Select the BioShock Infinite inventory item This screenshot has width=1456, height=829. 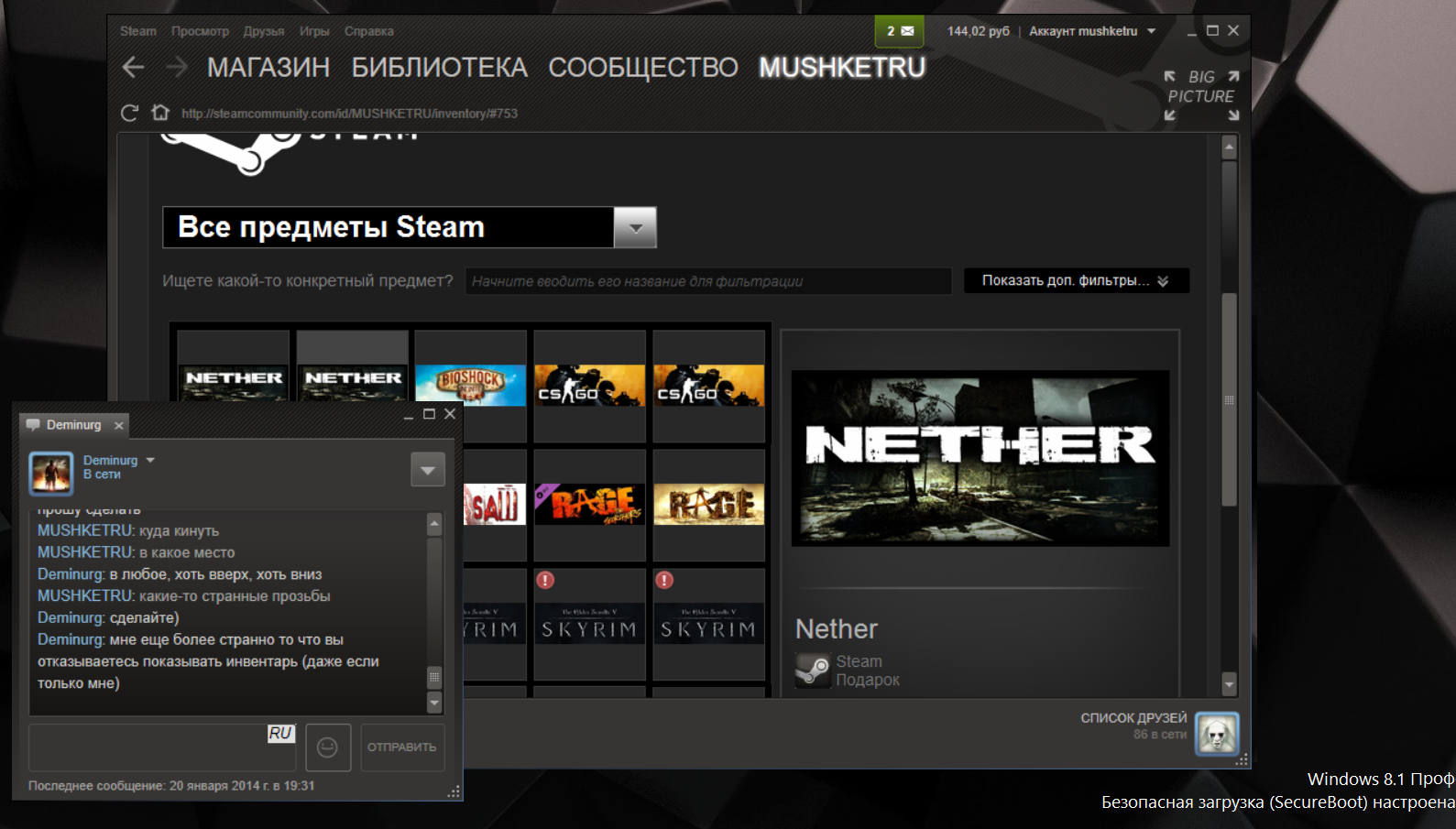point(471,386)
